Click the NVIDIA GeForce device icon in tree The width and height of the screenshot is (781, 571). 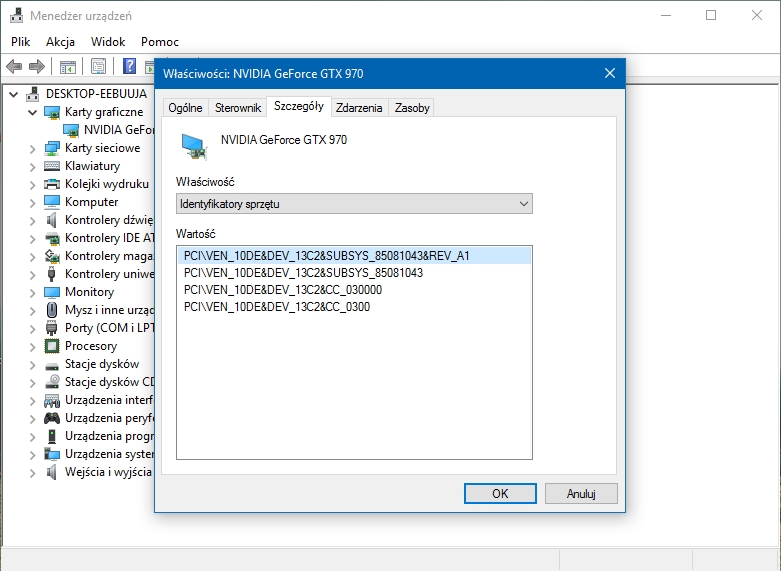point(71,130)
